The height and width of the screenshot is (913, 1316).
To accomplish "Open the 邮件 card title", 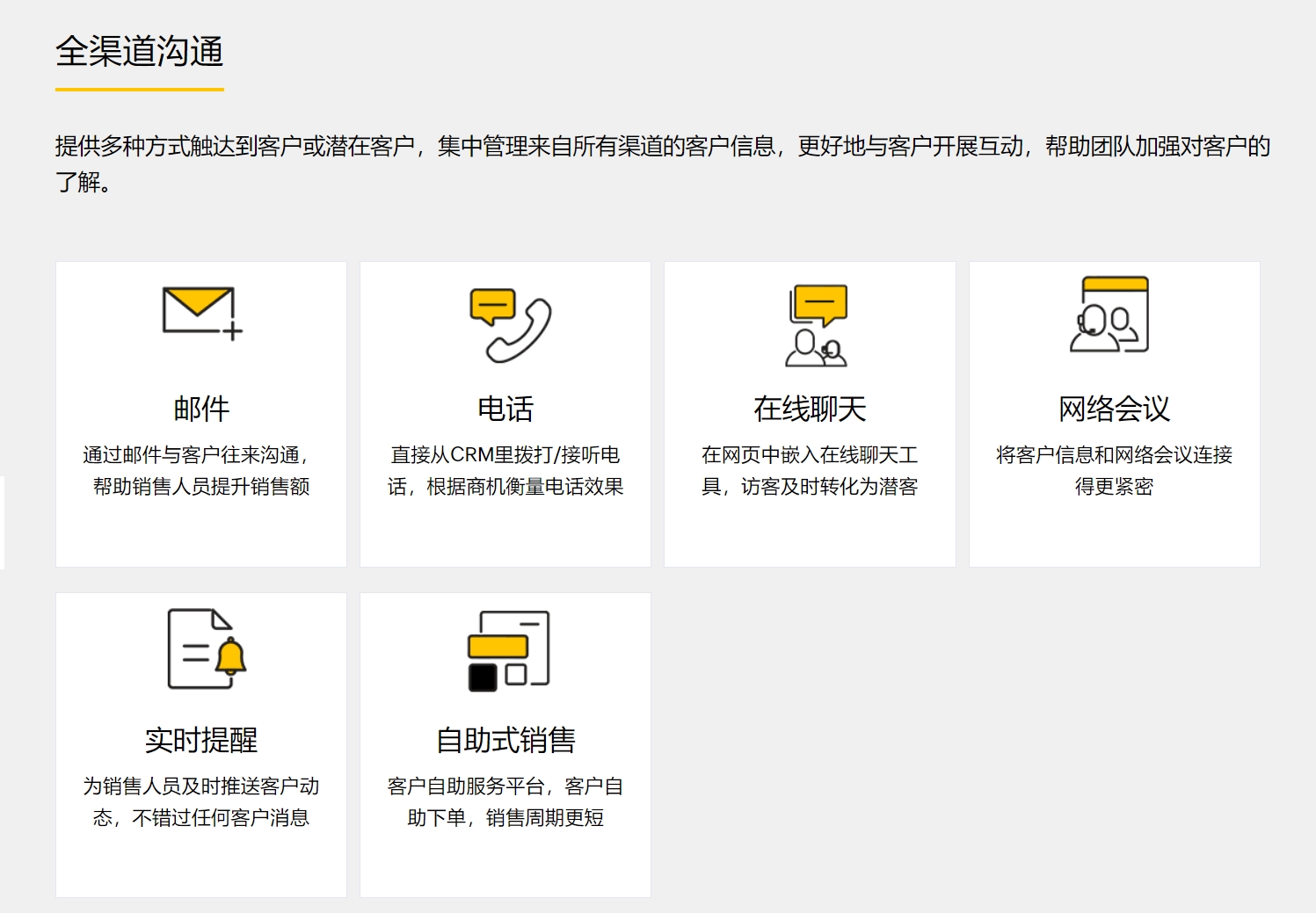I will (x=201, y=409).
